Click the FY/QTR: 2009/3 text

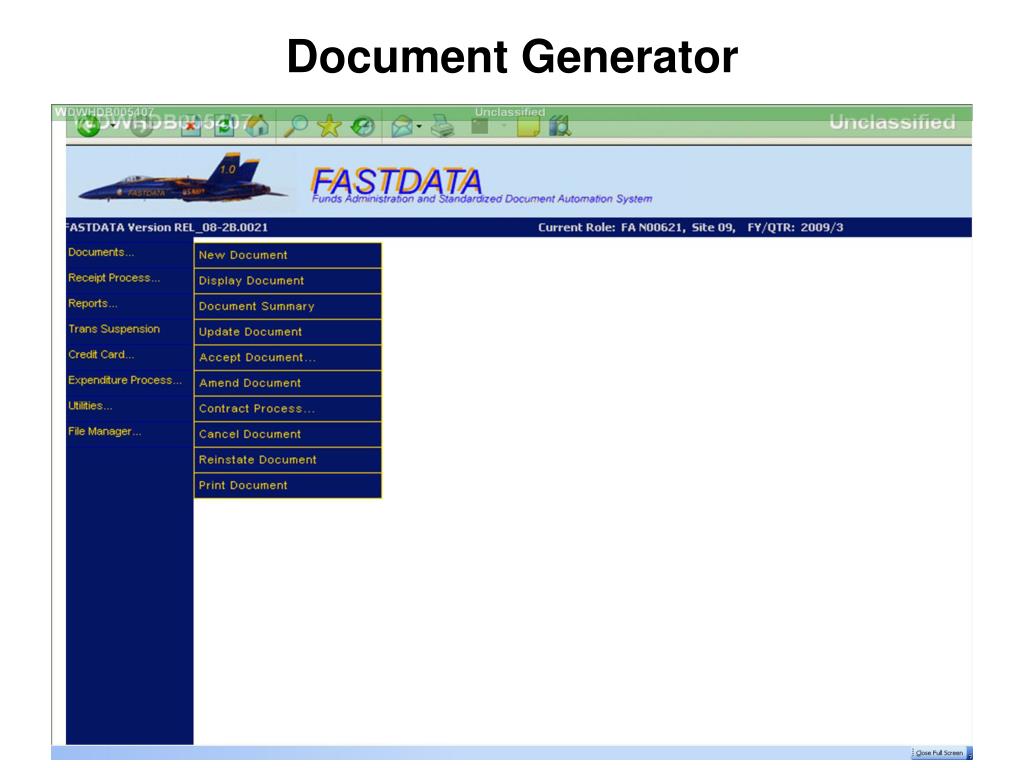point(795,227)
